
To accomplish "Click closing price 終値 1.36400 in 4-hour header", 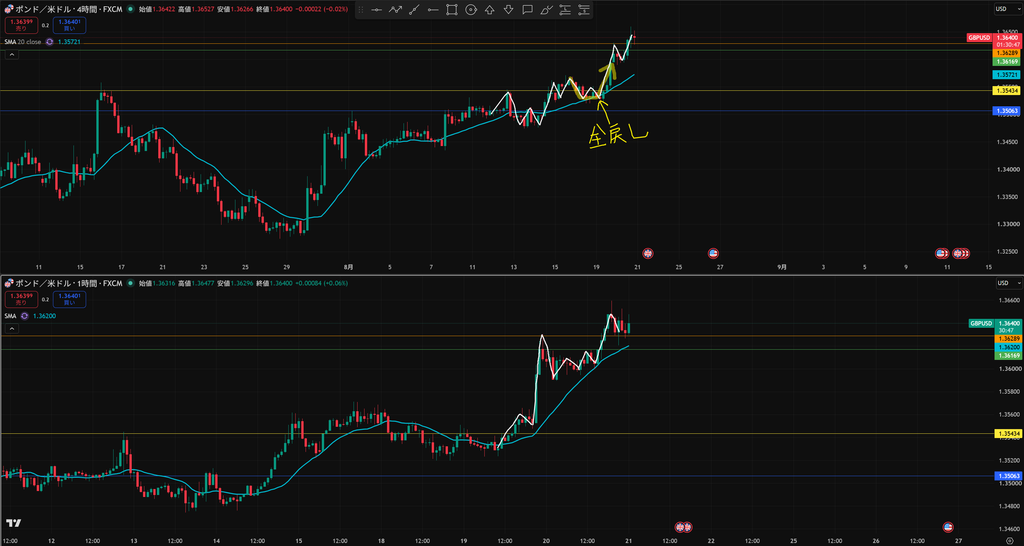I will coord(274,9).
